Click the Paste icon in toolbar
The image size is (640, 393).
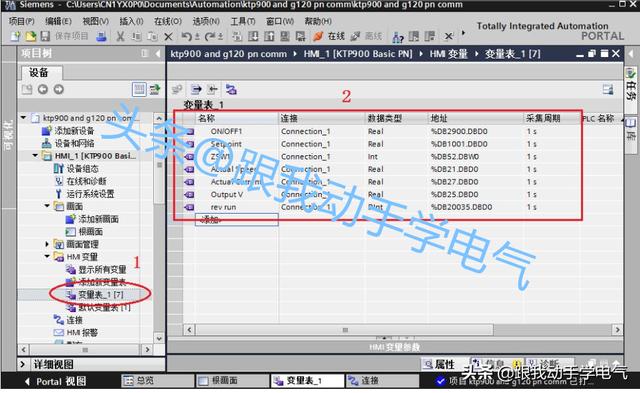[x=152, y=36]
